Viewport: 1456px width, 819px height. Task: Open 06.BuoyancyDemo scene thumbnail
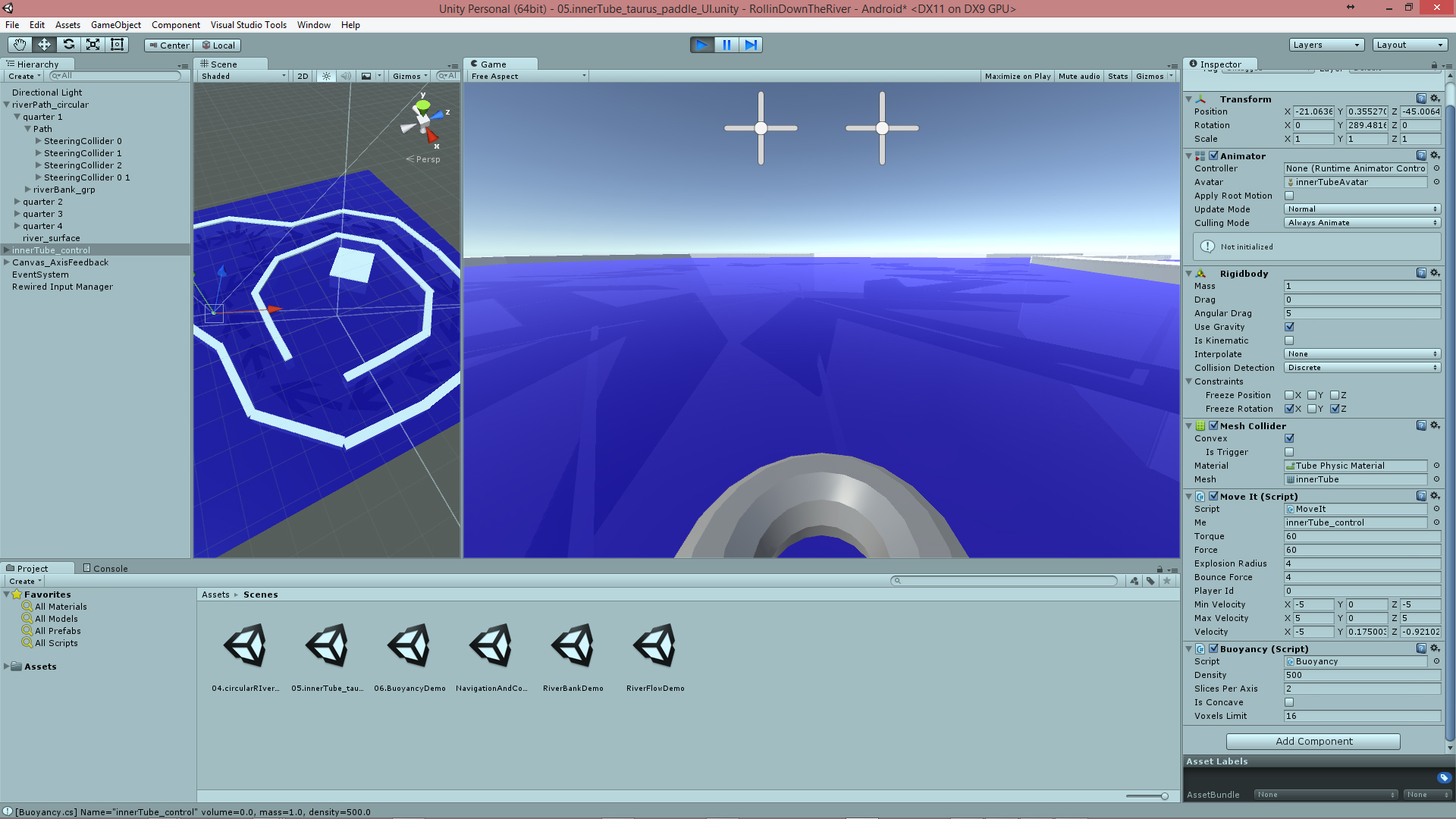pyautogui.click(x=409, y=646)
